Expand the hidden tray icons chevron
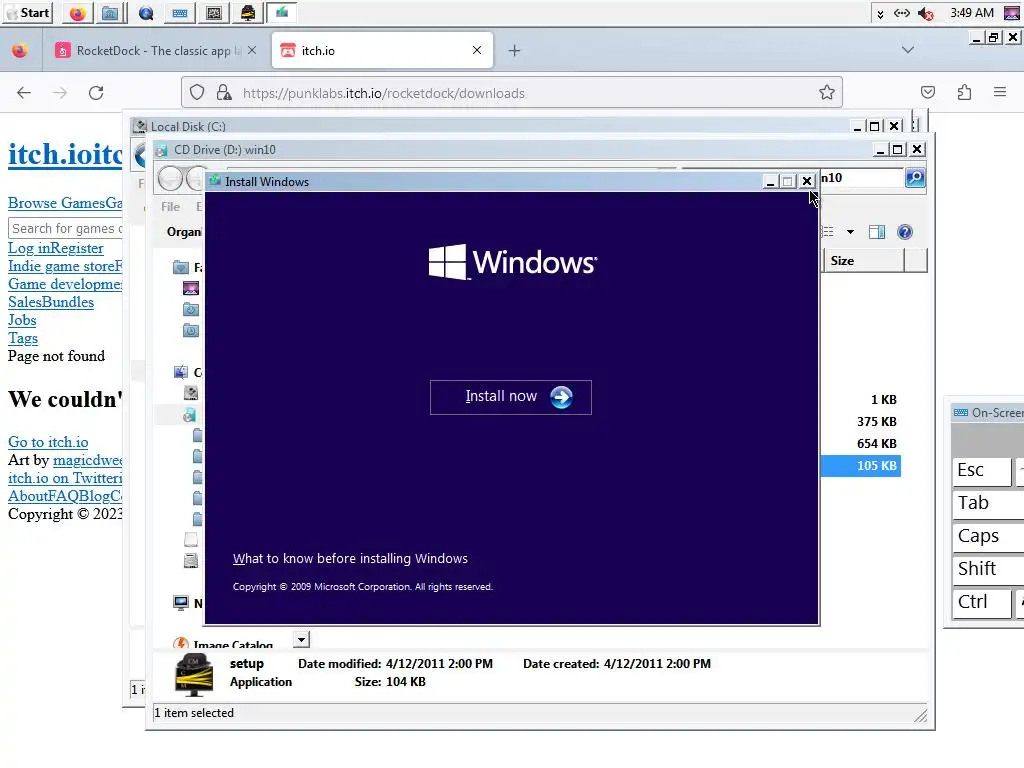 [880, 14]
